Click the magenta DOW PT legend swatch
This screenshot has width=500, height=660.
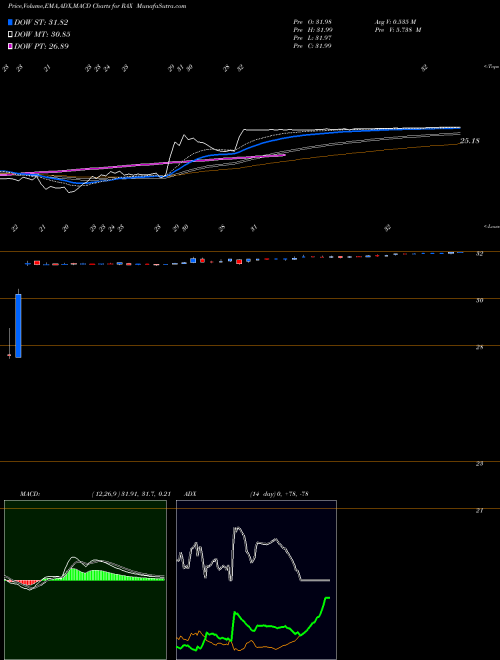point(10,46)
